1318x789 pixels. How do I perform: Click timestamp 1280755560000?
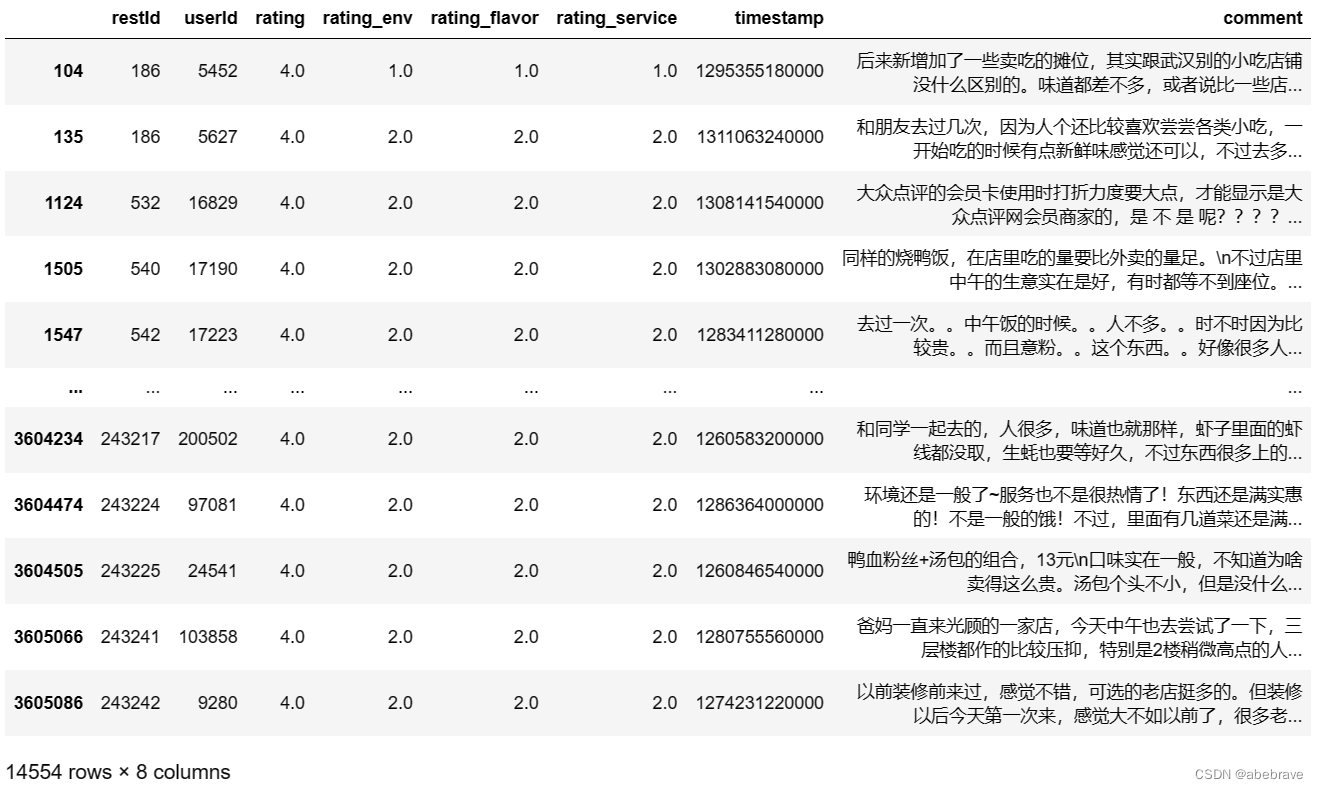click(x=760, y=637)
